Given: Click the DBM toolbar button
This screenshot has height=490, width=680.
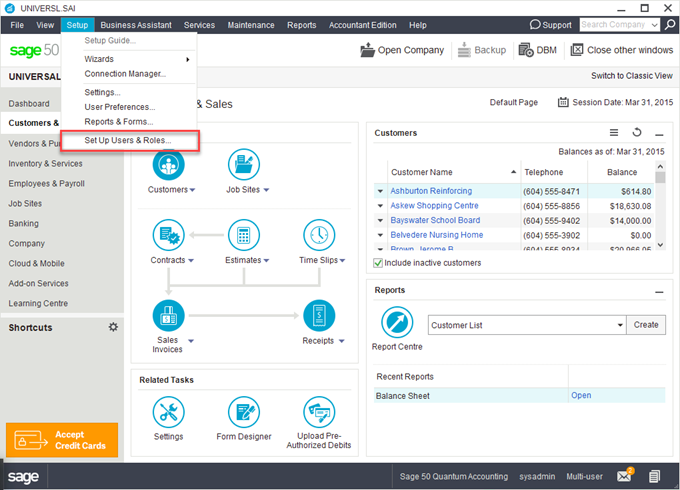Looking at the screenshot, I should pyautogui.click(x=538, y=50).
